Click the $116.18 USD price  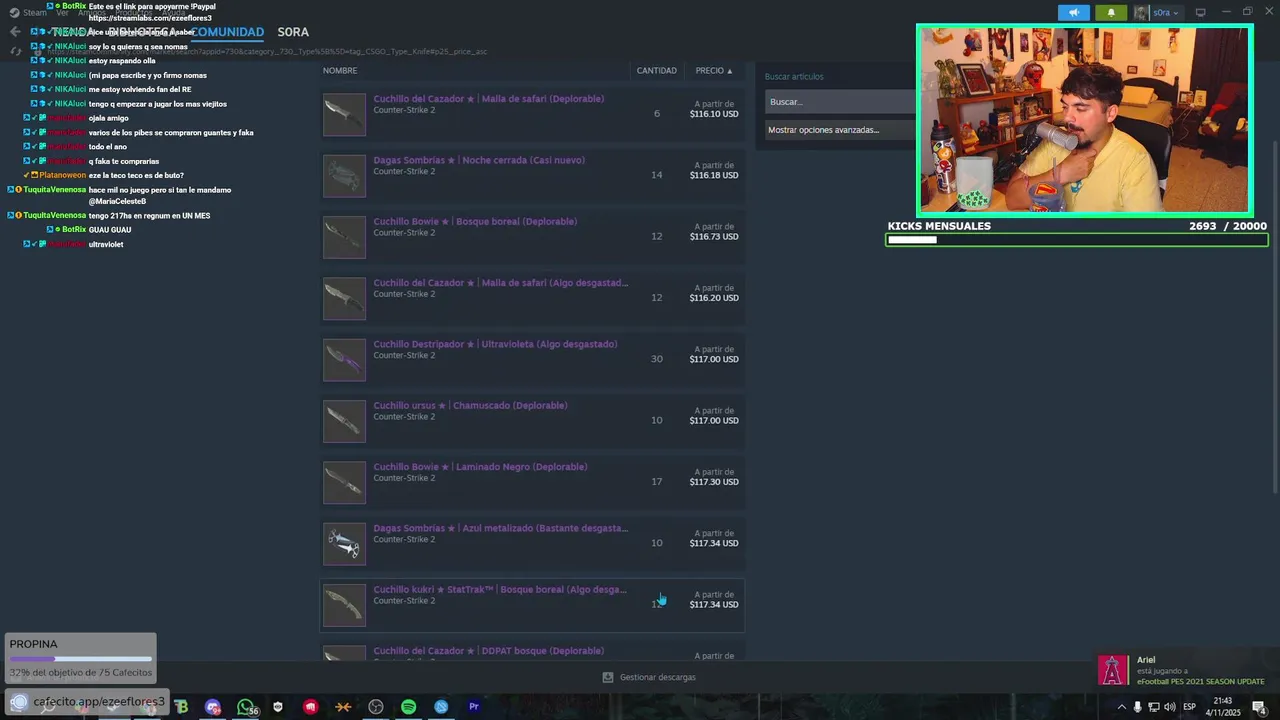[x=714, y=175]
